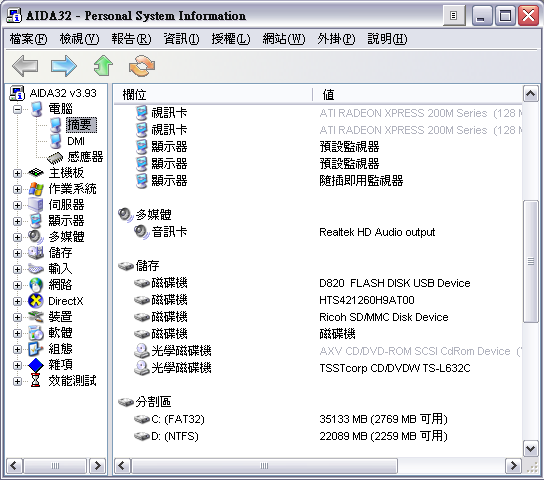Open the ATI RADEON XPRESS 200M first link
Viewport: 544px width, 480px height.
click(421, 113)
